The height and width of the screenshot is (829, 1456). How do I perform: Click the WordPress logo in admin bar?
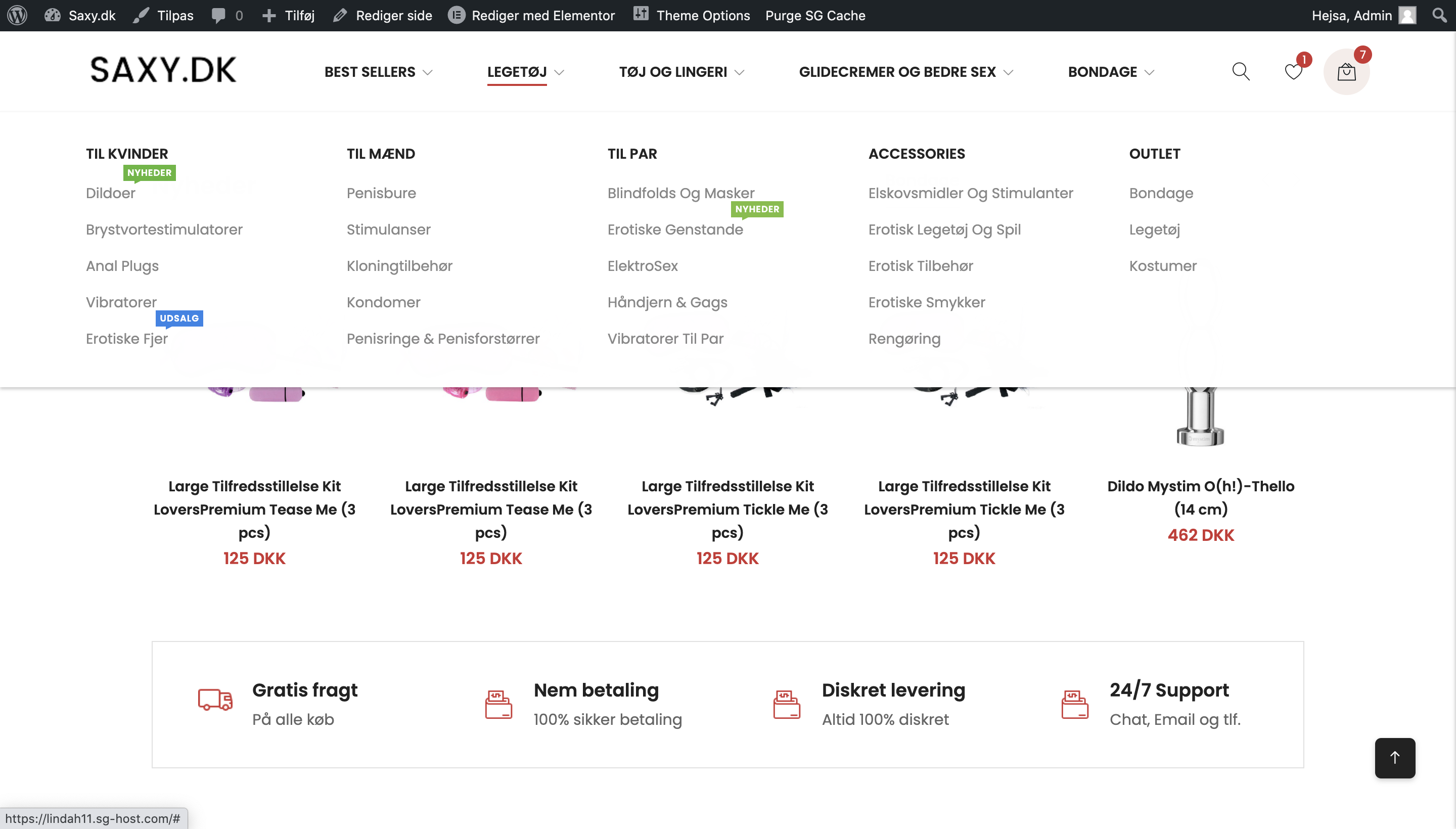coord(17,15)
